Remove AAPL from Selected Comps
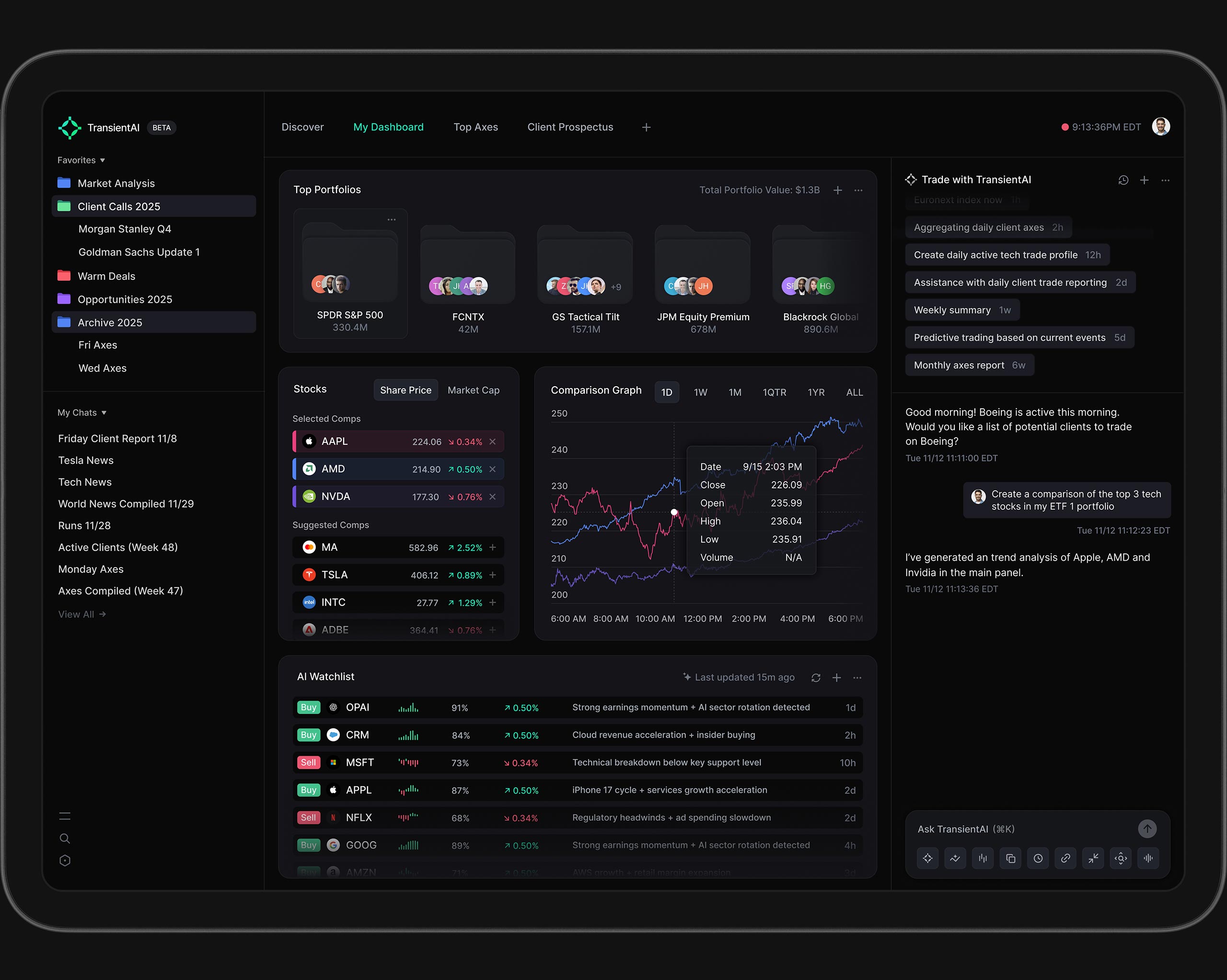 (493, 442)
